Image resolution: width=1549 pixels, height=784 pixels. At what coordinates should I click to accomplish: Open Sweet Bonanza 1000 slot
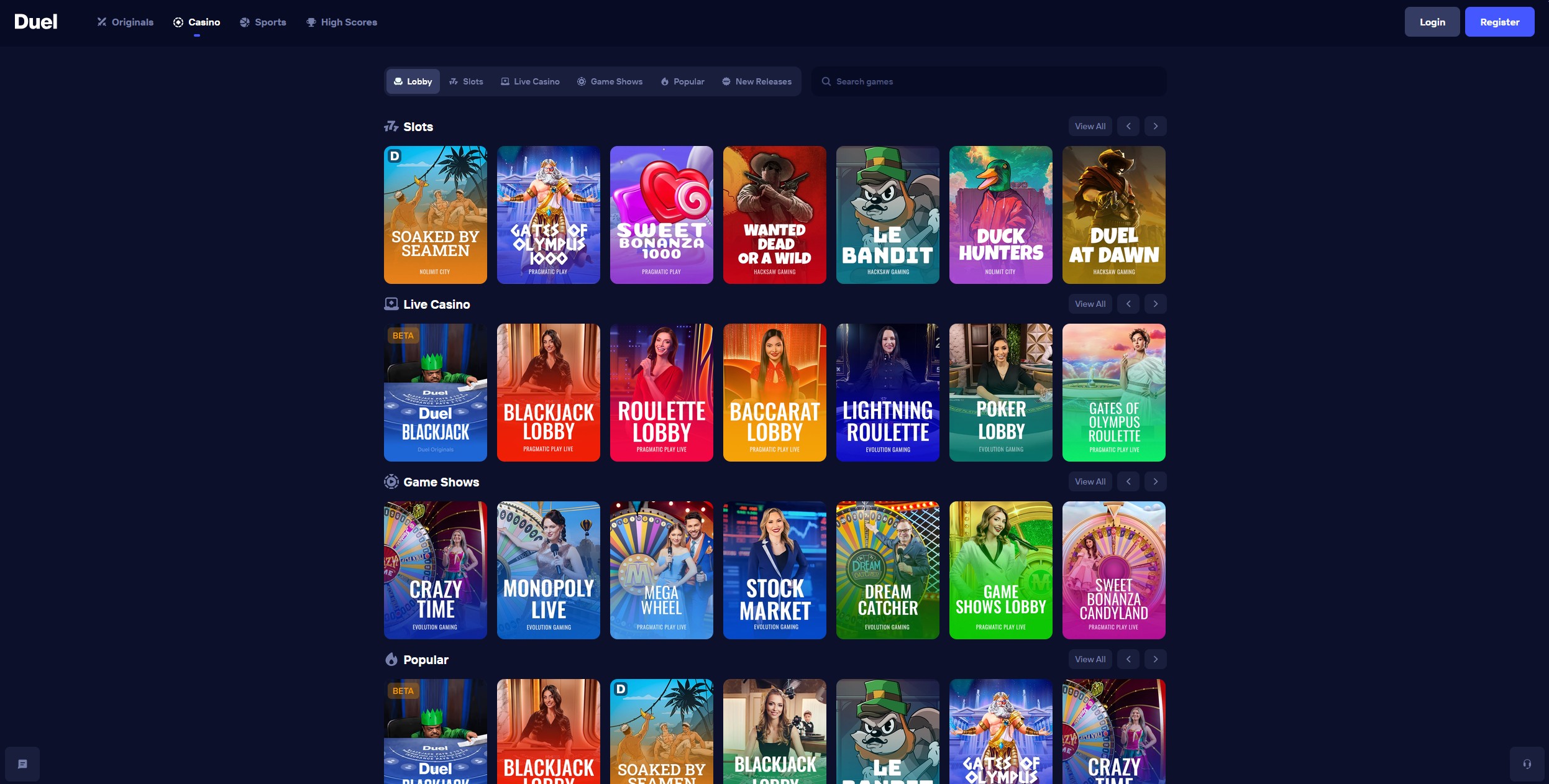(x=662, y=215)
